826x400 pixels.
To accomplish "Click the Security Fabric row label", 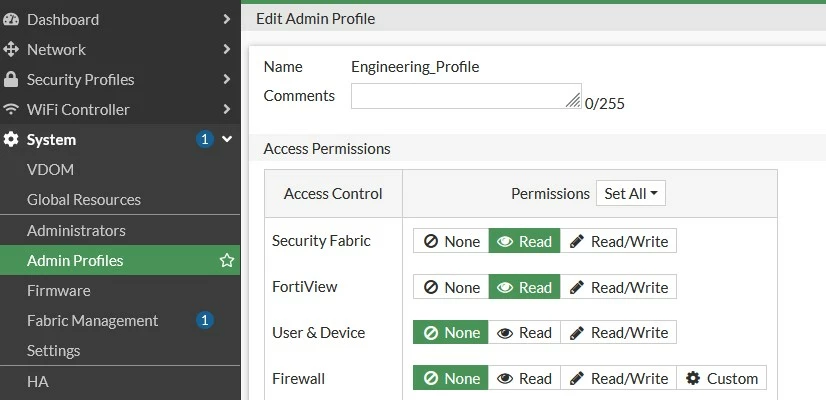I will click(321, 241).
